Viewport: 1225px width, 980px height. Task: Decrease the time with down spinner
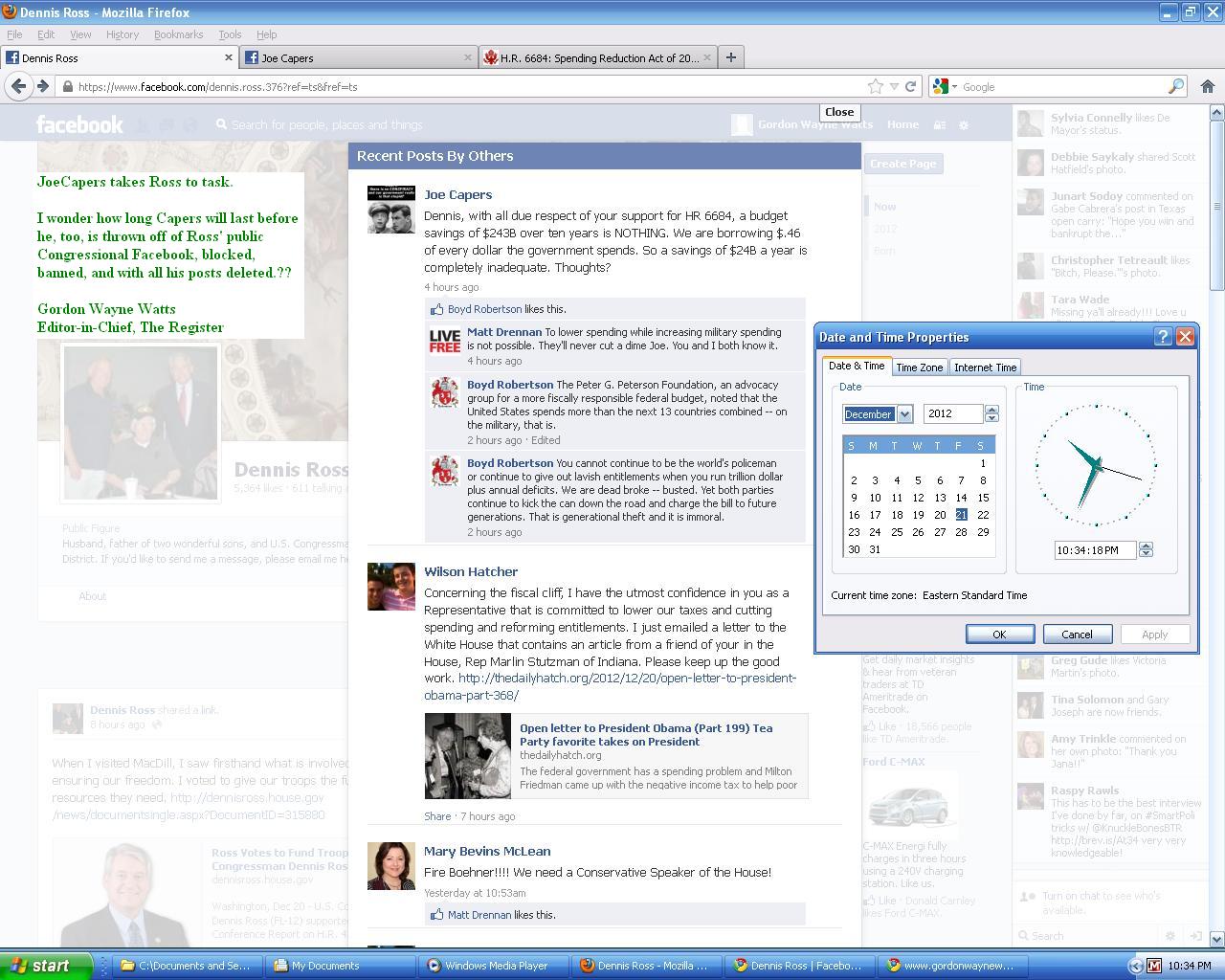tap(1146, 554)
